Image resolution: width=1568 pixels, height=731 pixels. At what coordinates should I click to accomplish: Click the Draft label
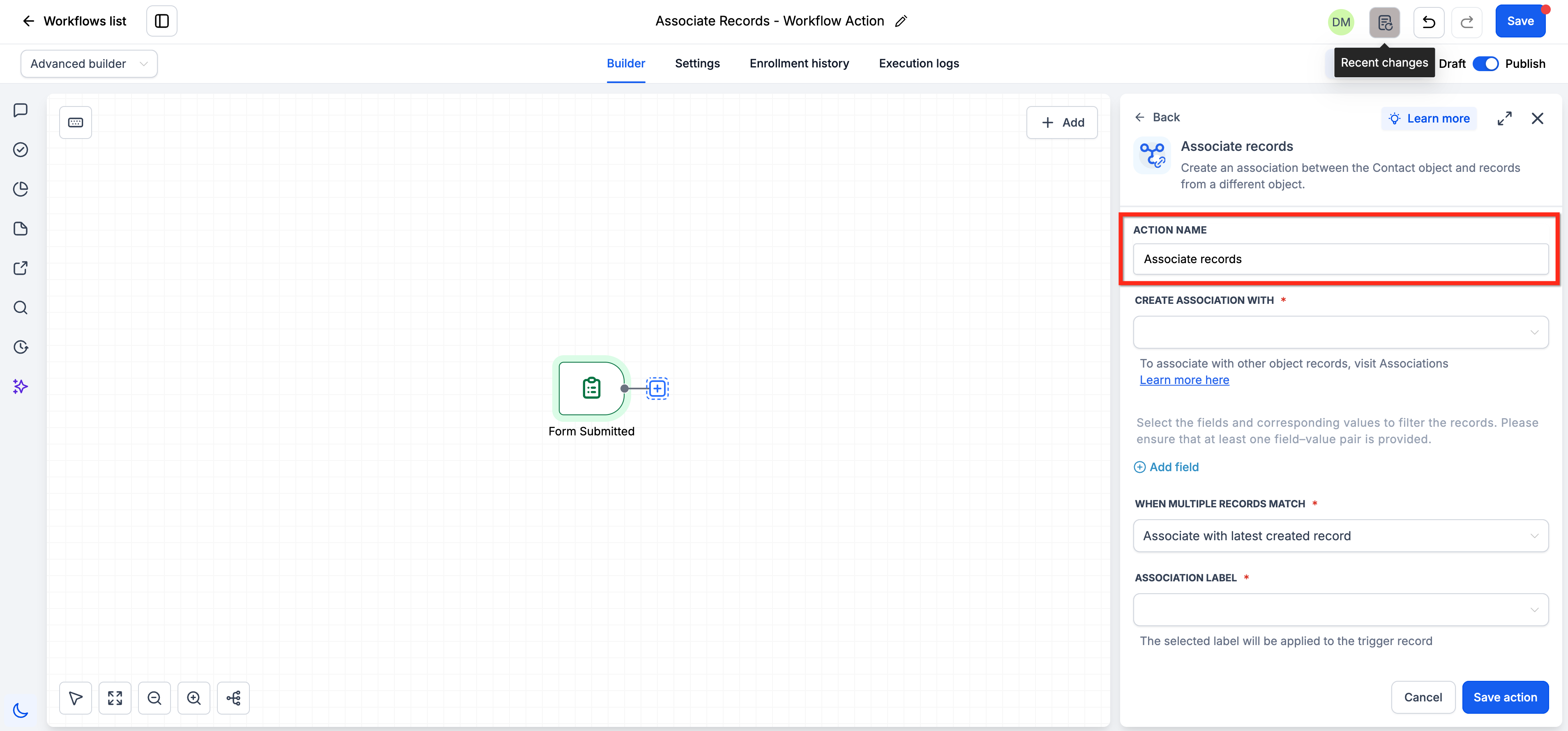(x=1453, y=64)
